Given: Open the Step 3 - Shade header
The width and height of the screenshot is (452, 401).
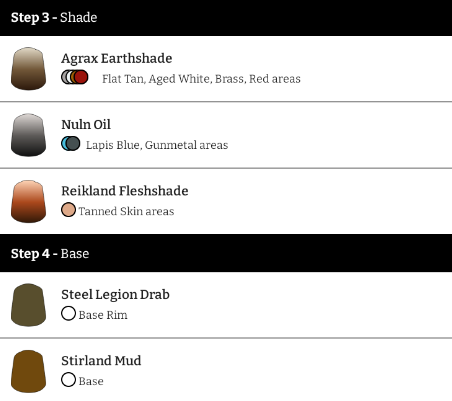Looking at the screenshot, I should coord(226,18).
